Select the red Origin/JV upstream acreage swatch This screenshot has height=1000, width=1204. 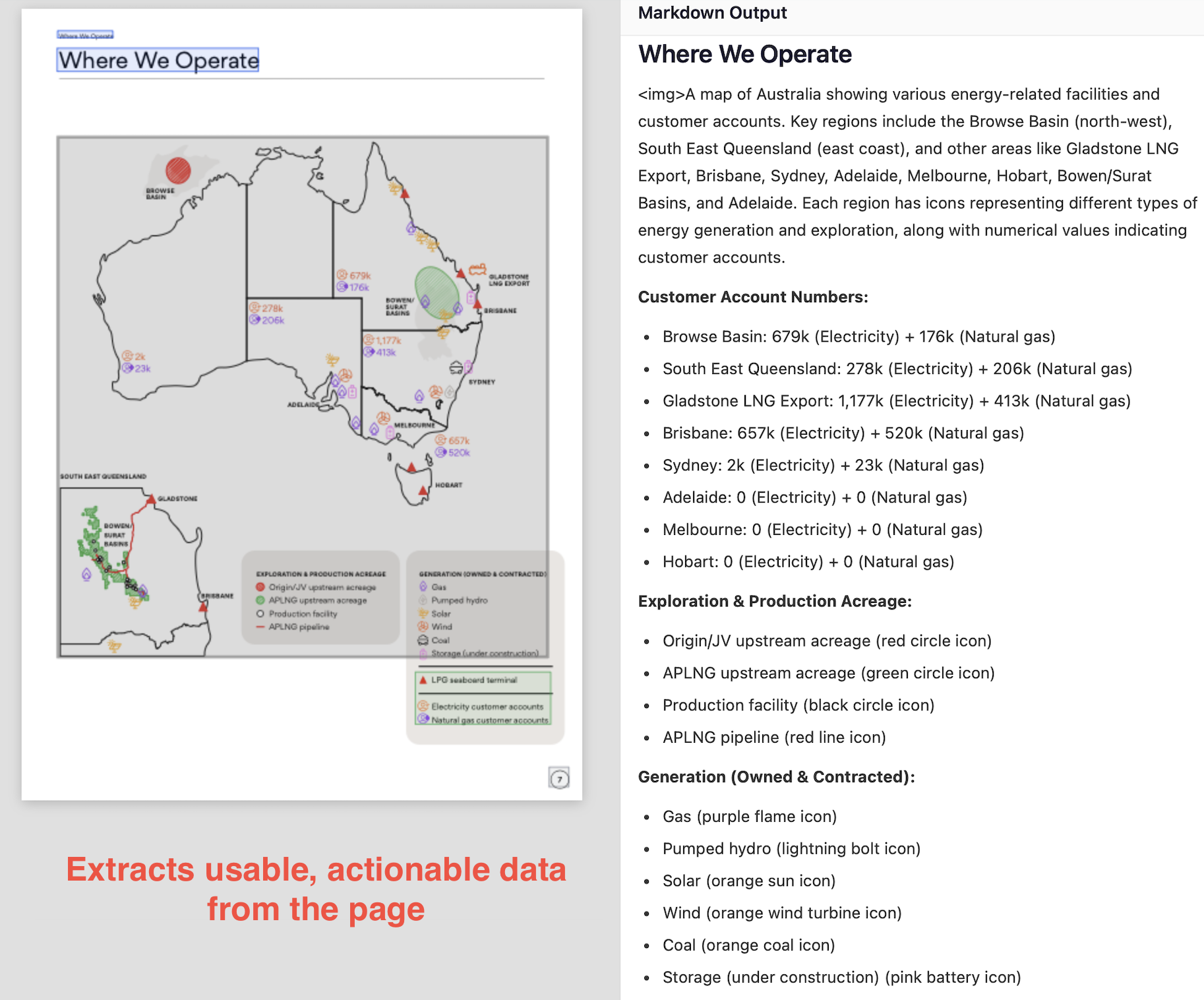[x=260, y=587]
